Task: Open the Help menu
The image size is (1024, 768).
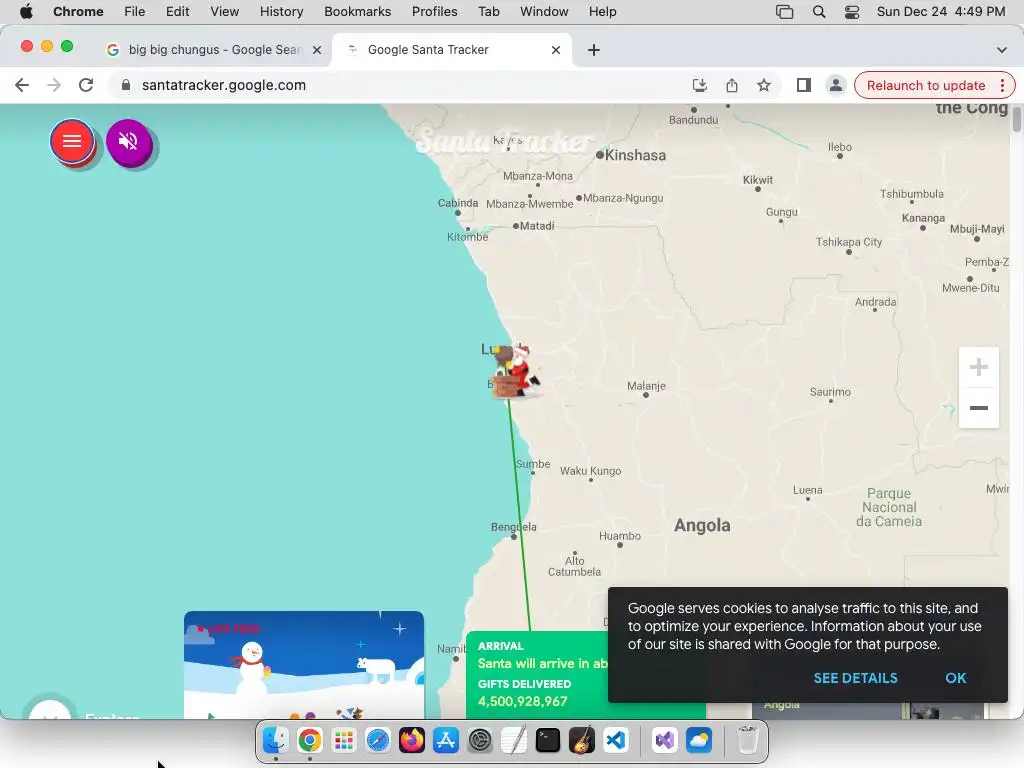Action: tap(602, 12)
